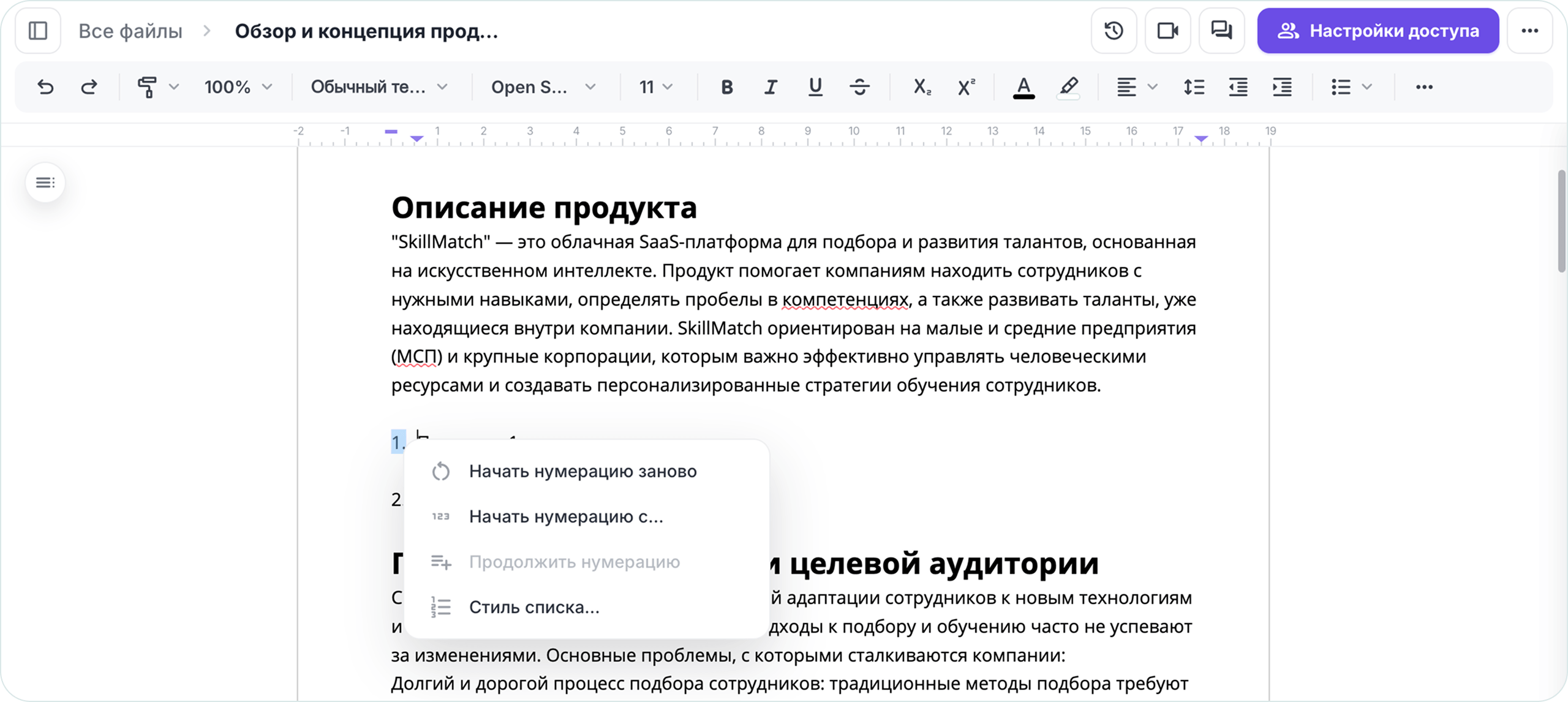Open more toolbar options ellipsis
The width and height of the screenshot is (1568, 702).
(x=1424, y=87)
